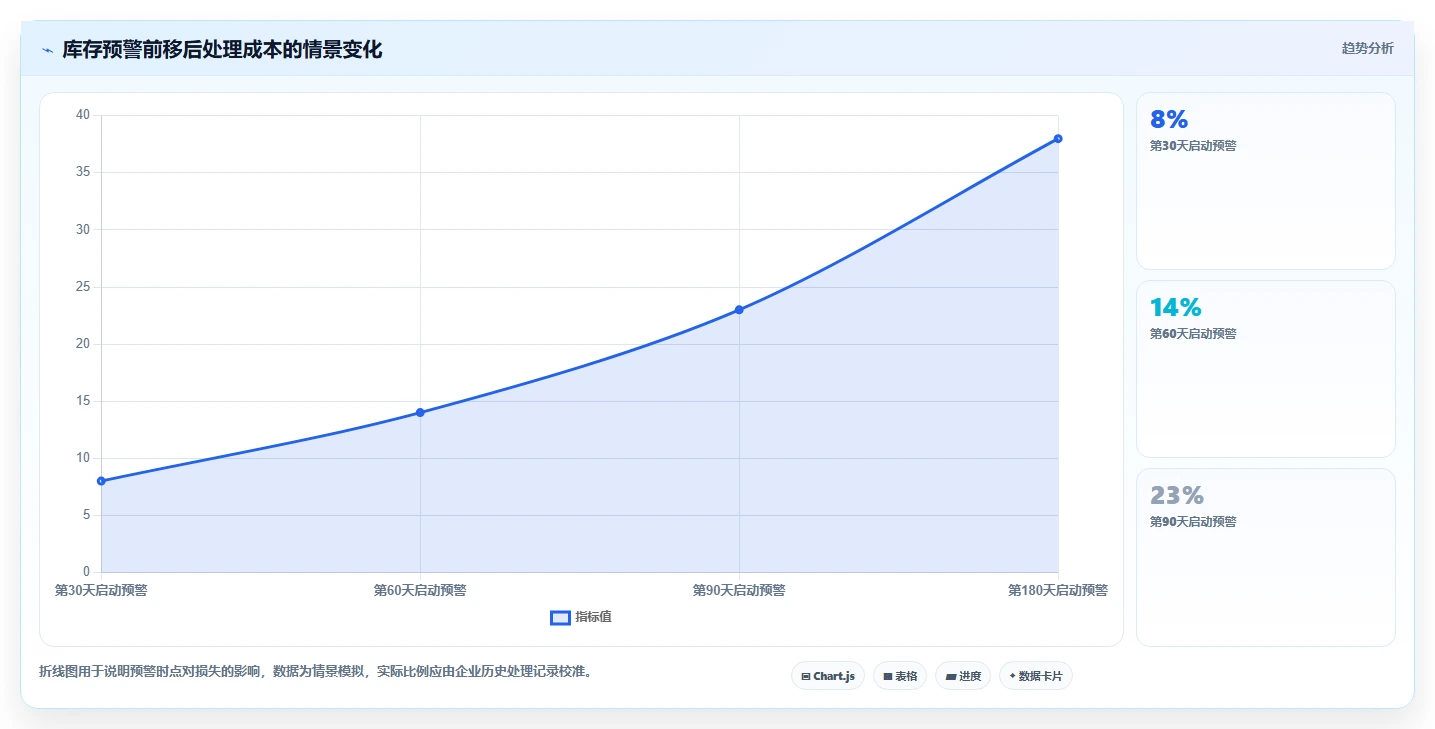The width and height of the screenshot is (1435, 729).
Task: Click the y-axis value 20
Action: pyautogui.click(x=83, y=344)
